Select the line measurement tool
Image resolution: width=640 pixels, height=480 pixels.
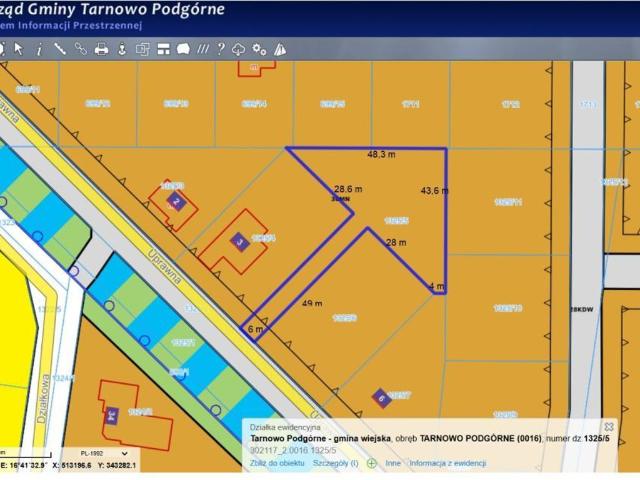coord(59,48)
